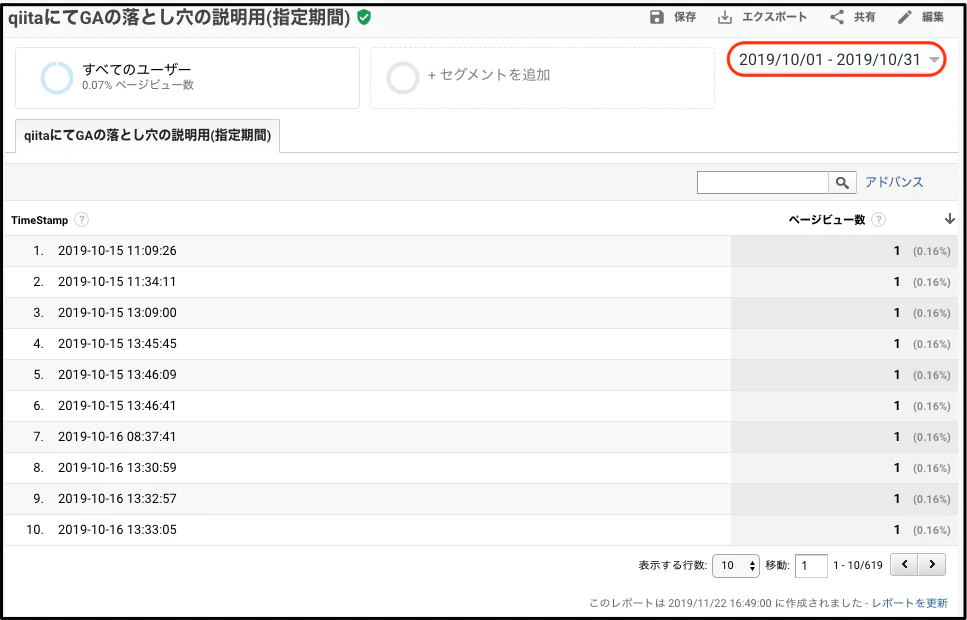967x620 pixels.
Task: Click the report title heading
Action: (x=178, y=19)
